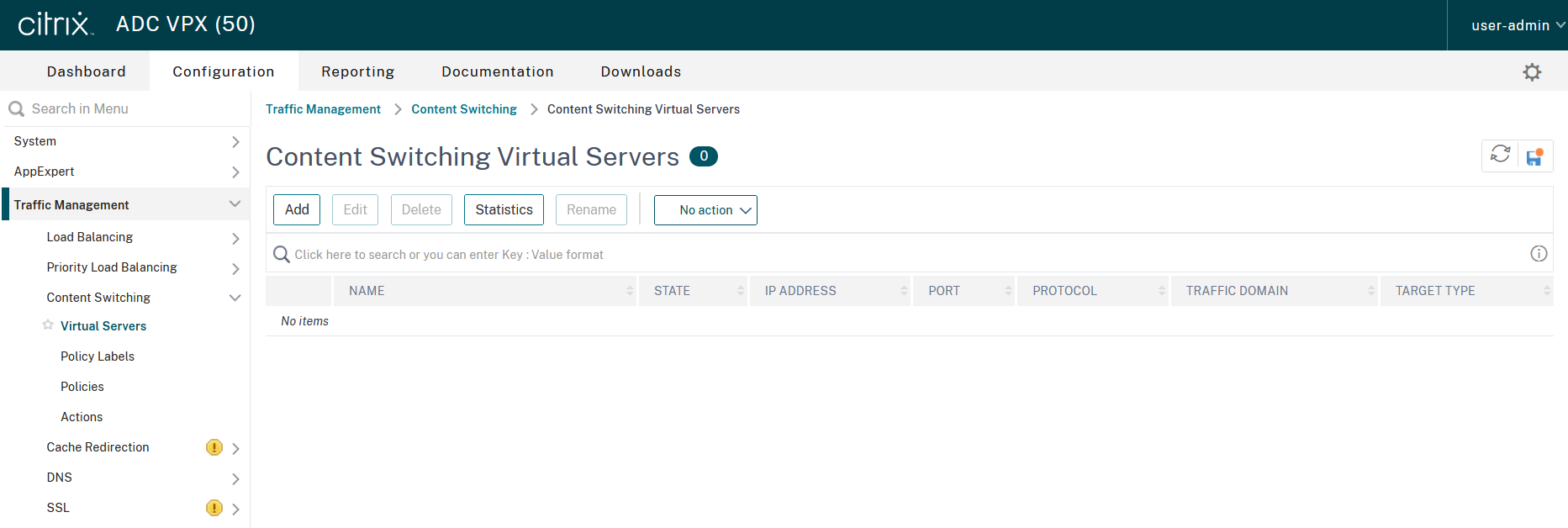Click the Cache Redirection warning icon
1568x528 pixels.
(x=214, y=447)
